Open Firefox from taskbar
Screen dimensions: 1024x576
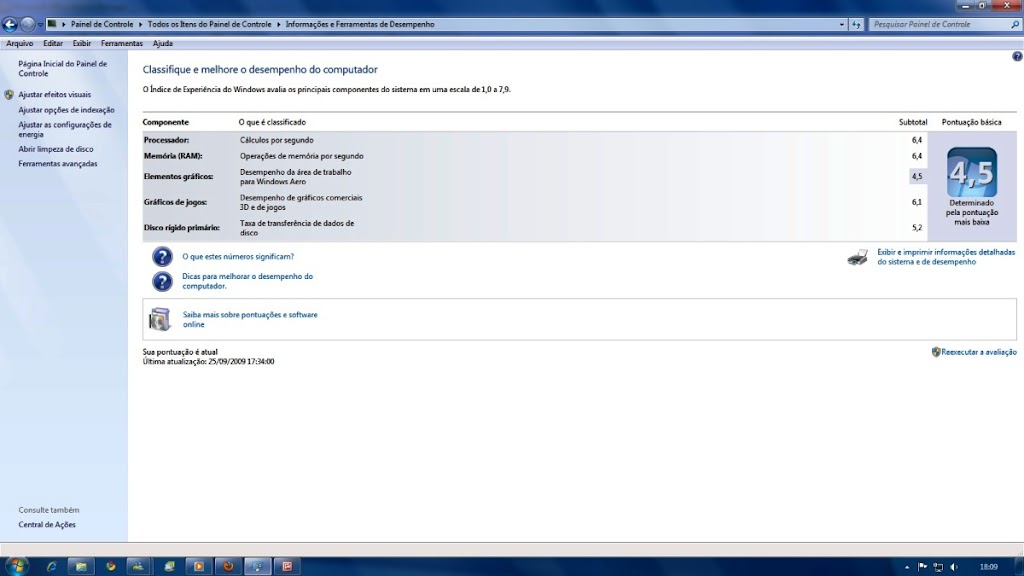tap(228, 566)
